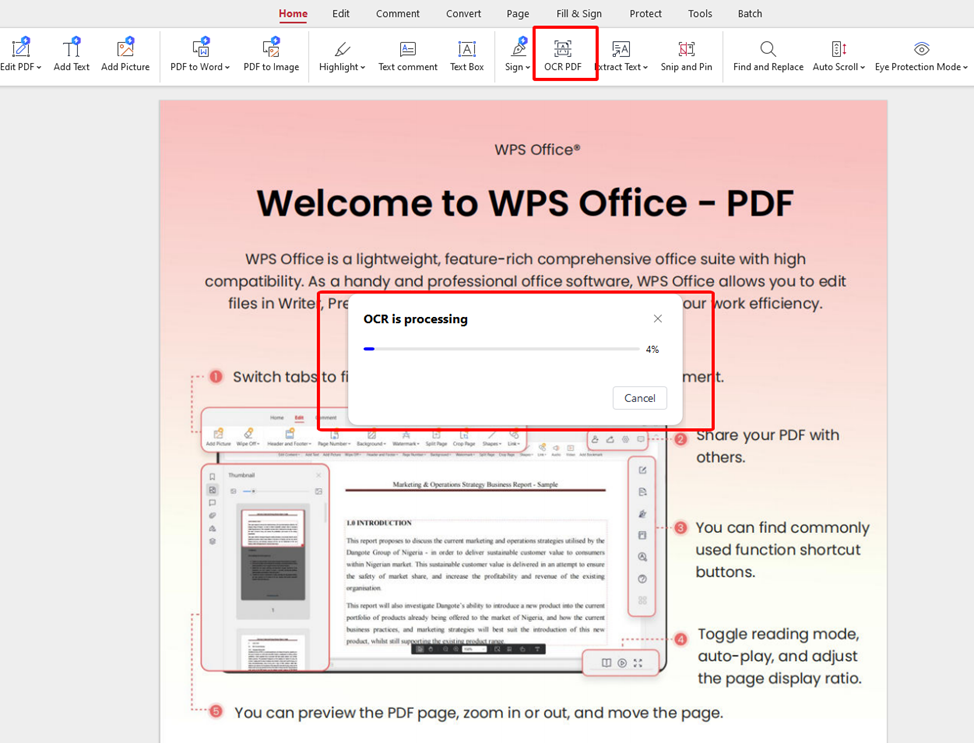Select the Fill & Sign tab
Viewport: 974px width, 743px height.
pyautogui.click(x=579, y=14)
